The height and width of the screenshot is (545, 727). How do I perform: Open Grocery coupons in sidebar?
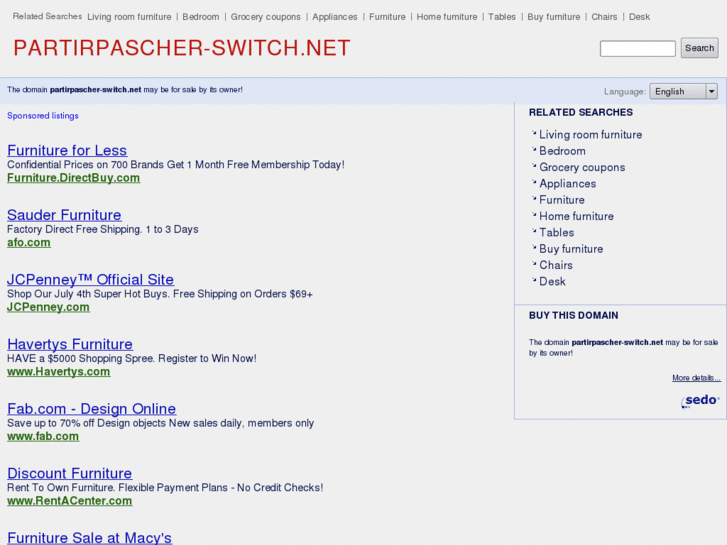click(x=582, y=167)
